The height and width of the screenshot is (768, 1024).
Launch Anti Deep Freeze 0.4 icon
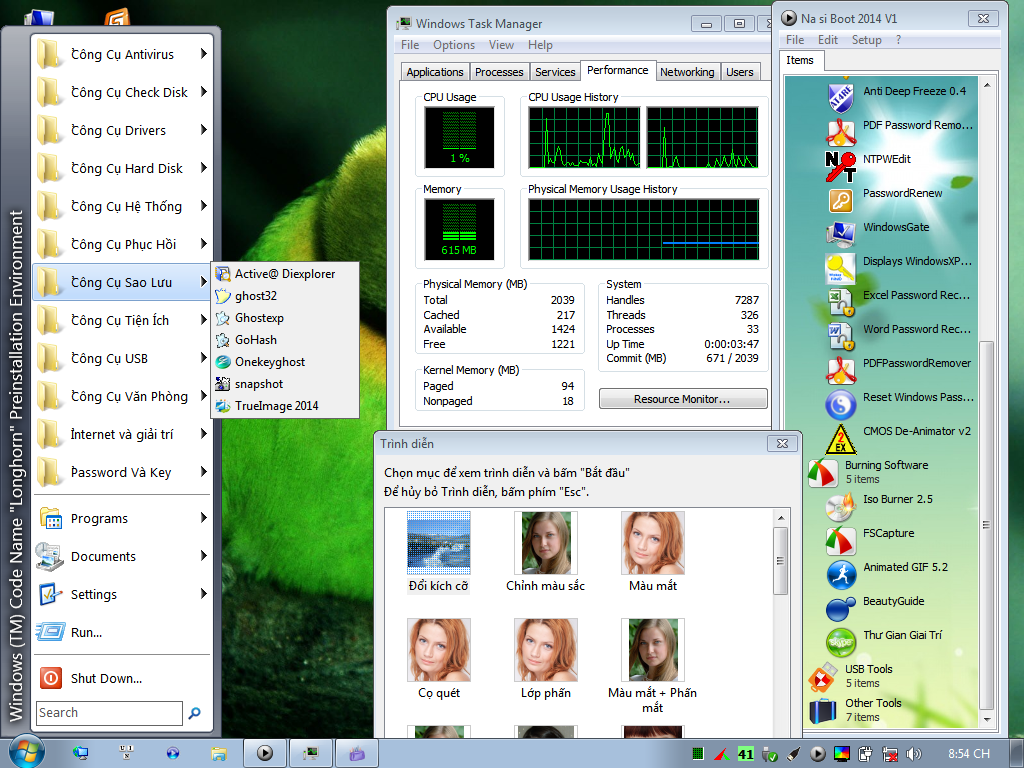(x=840, y=98)
